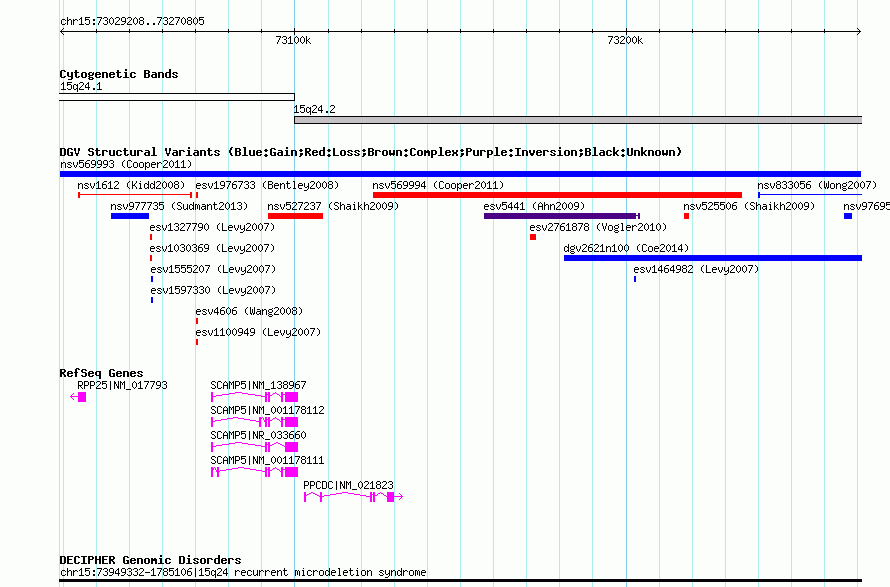Click esv1597330 (Levy2007) variant label

tap(213, 290)
